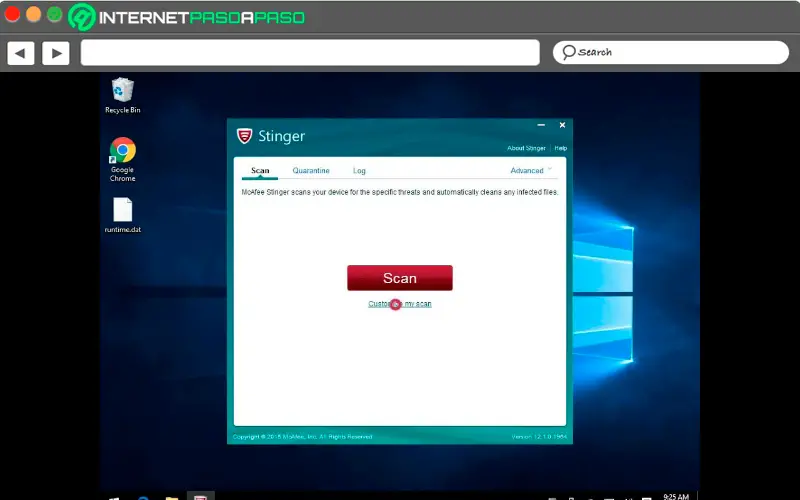Select the Google Chrome desktop shortcut
This screenshot has width=800, height=500.
click(122, 159)
